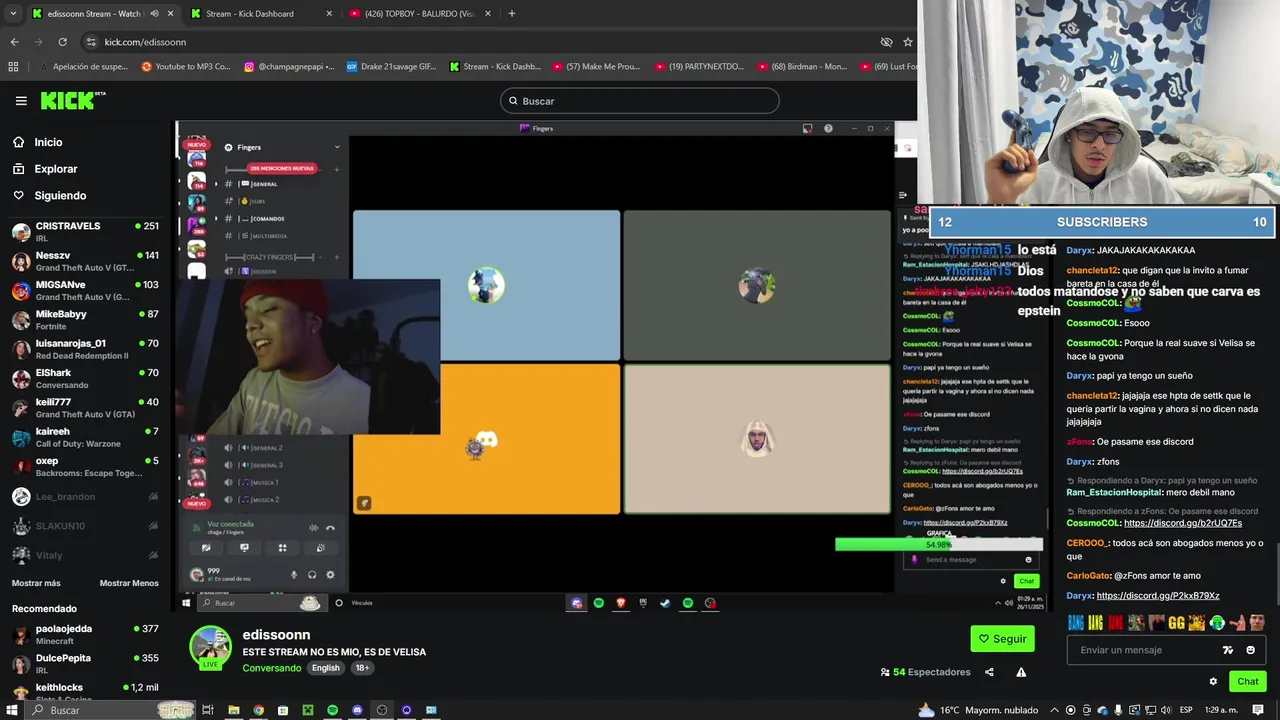The width and height of the screenshot is (1280, 720).
Task: Open discord.gg/P2kxB79Xz link in chat
Action: click(x=1158, y=596)
